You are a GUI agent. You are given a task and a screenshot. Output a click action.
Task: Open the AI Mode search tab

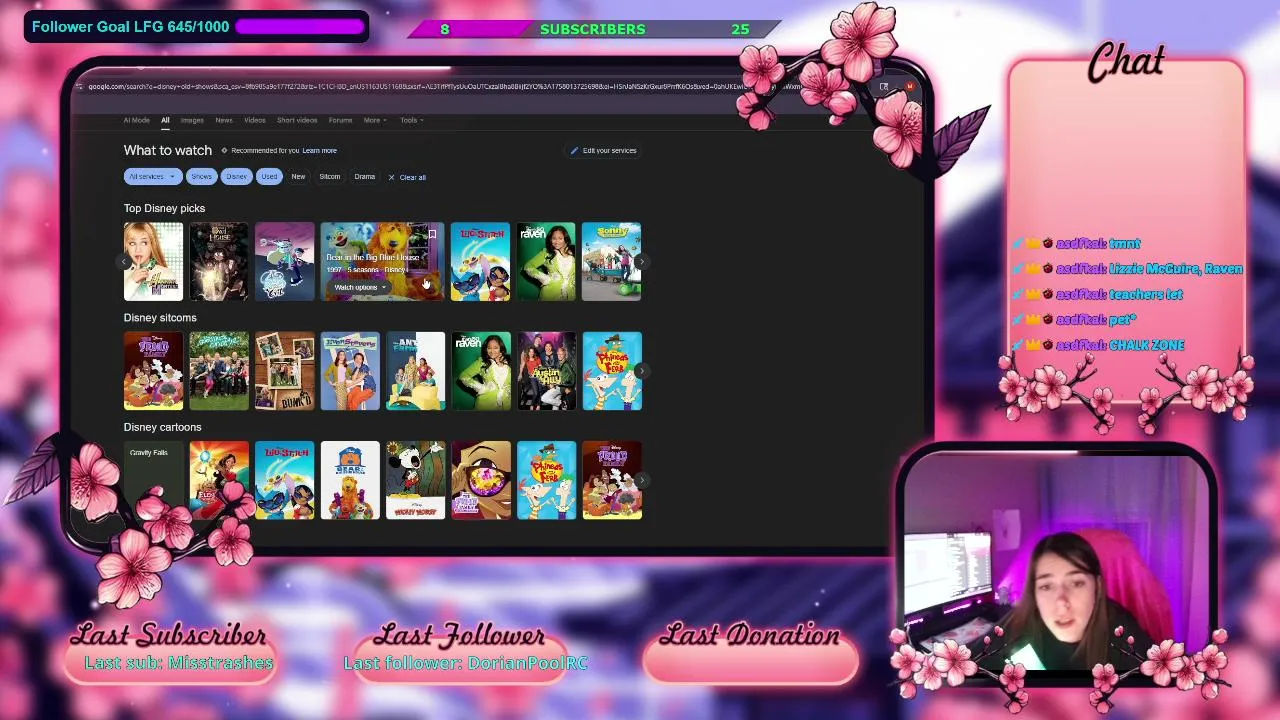pyautogui.click(x=136, y=120)
